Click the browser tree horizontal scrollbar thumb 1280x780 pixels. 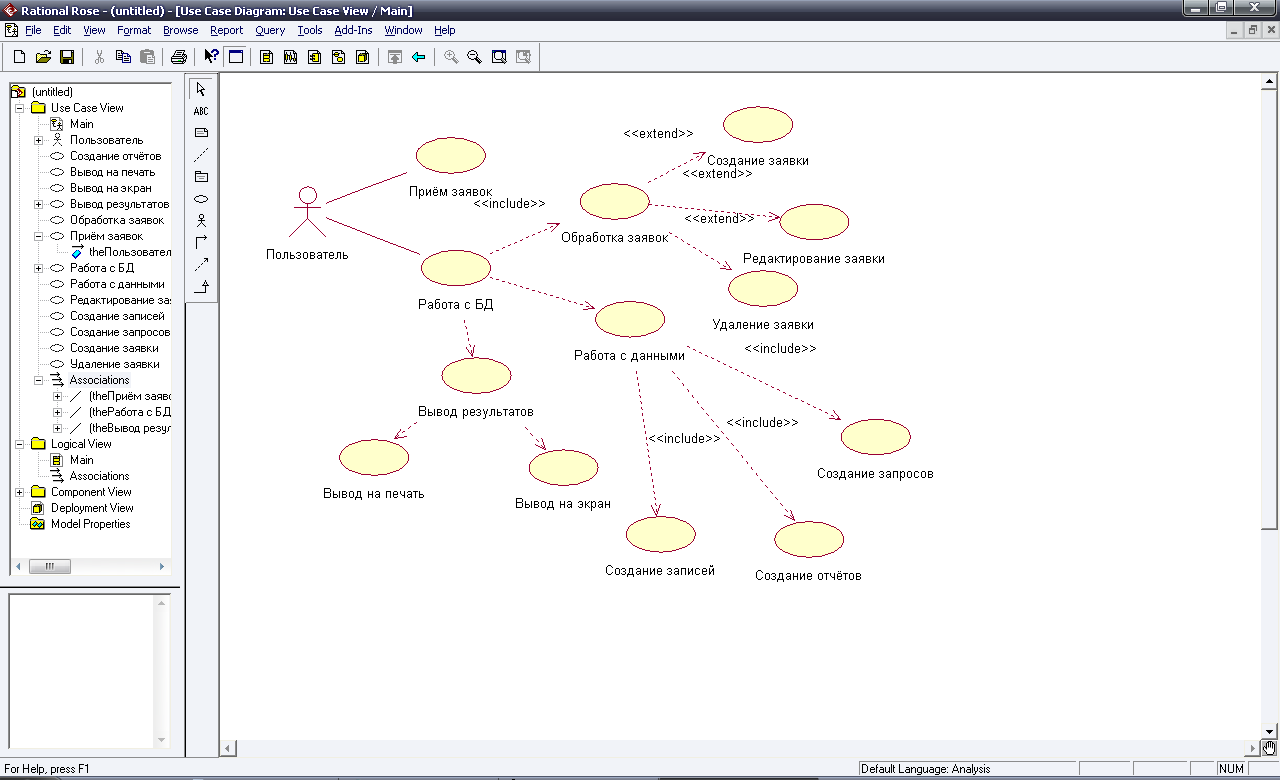click(x=50, y=566)
